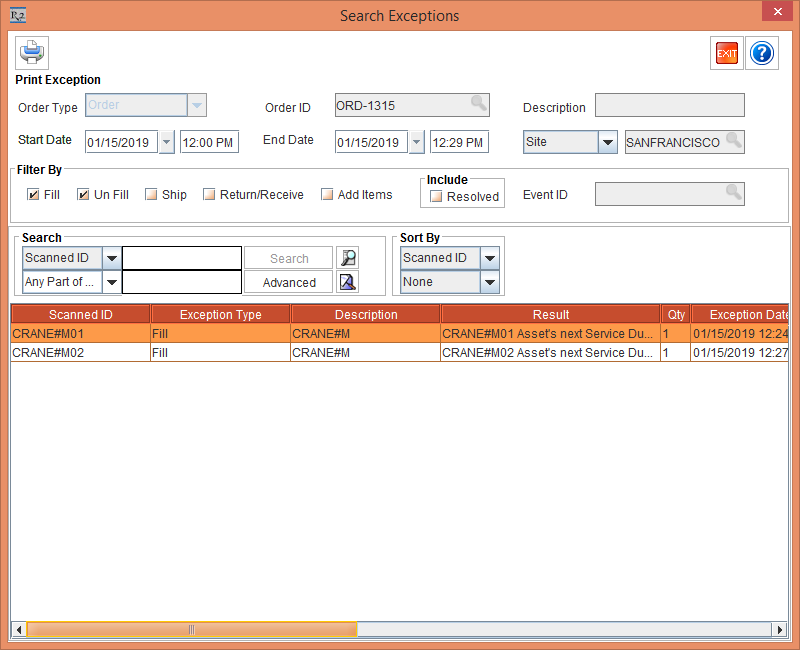Image resolution: width=800 pixels, height=650 pixels.
Task: Tick the Resolved include checkbox
Action: (x=436, y=197)
